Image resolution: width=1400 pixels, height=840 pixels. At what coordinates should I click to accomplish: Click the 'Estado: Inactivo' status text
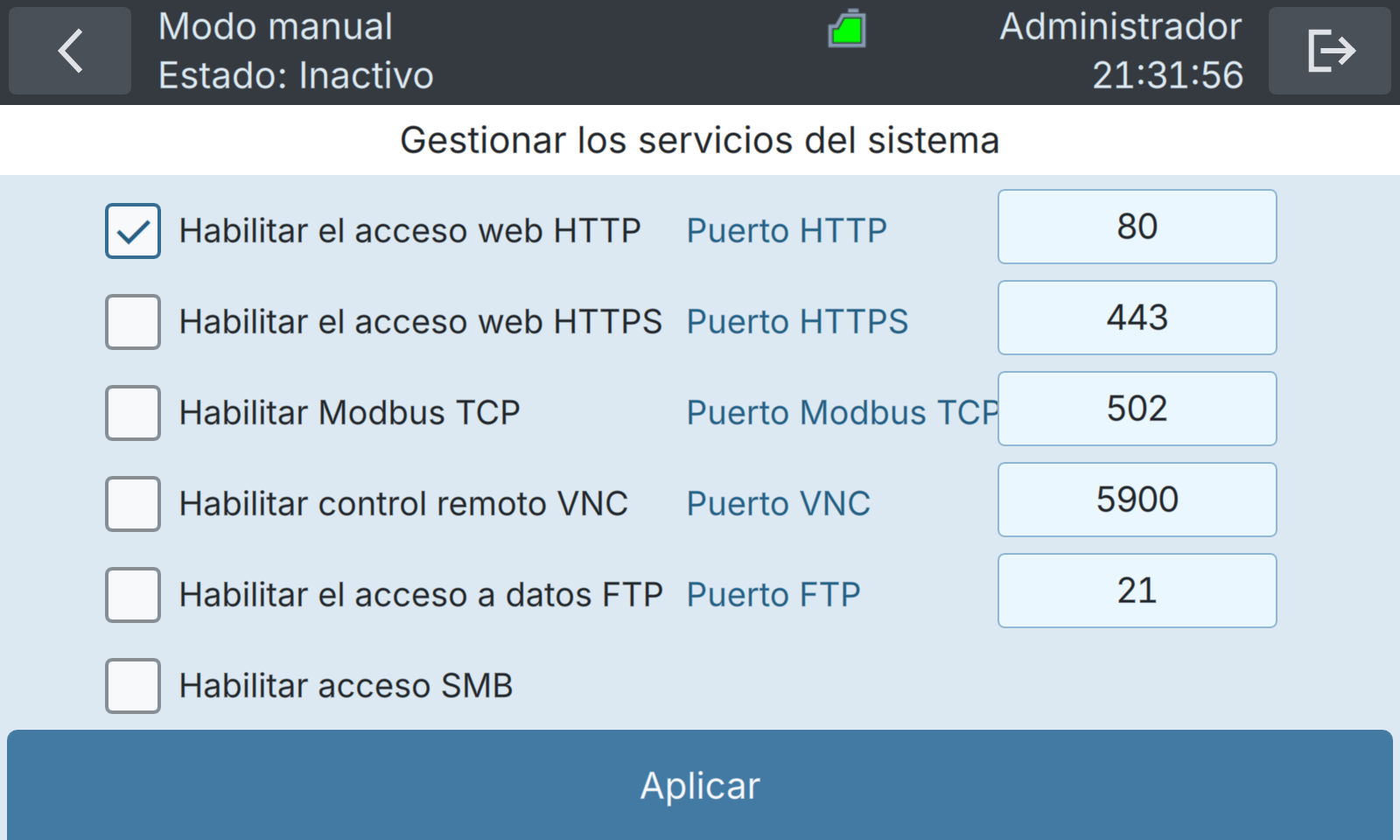point(296,75)
